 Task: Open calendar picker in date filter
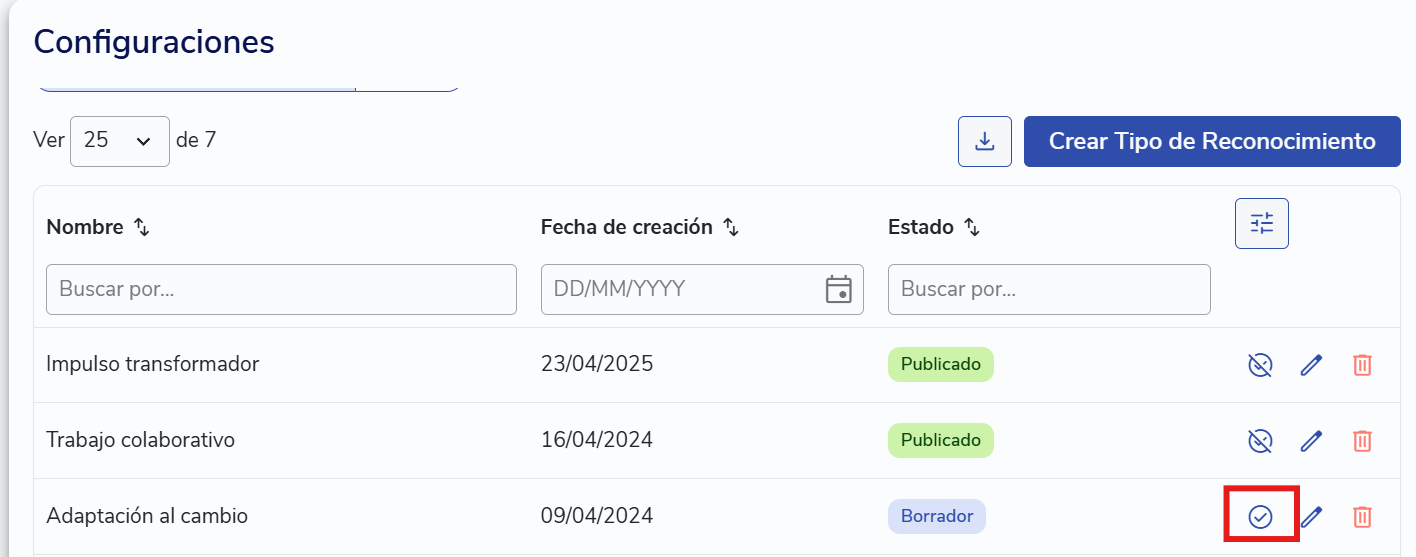tap(838, 289)
